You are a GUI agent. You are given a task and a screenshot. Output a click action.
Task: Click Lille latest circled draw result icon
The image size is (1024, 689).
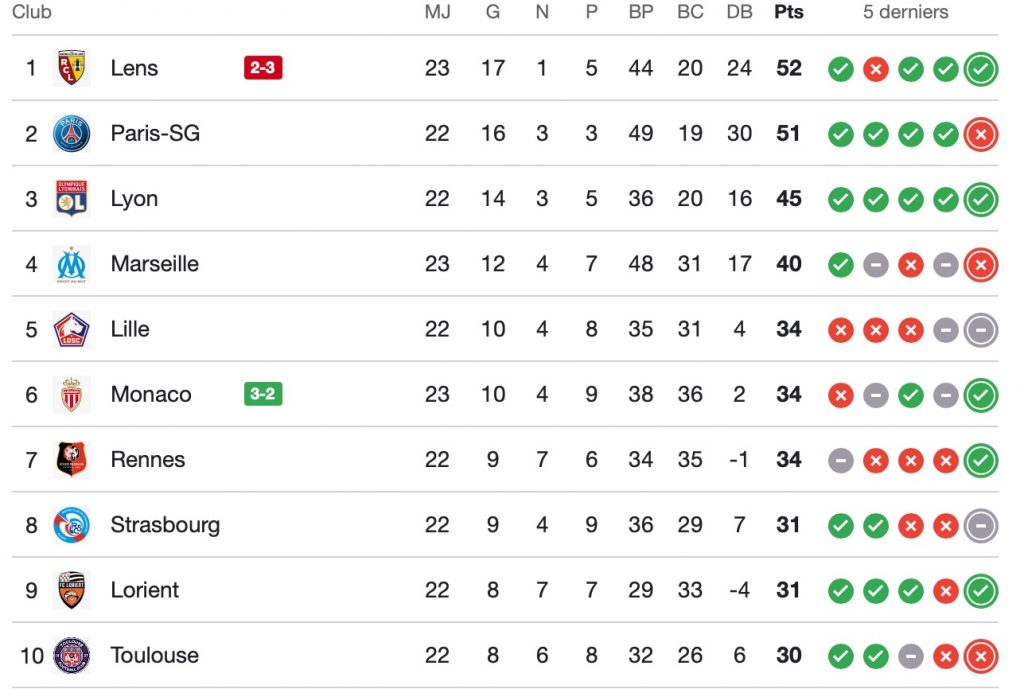coord(981,330)
